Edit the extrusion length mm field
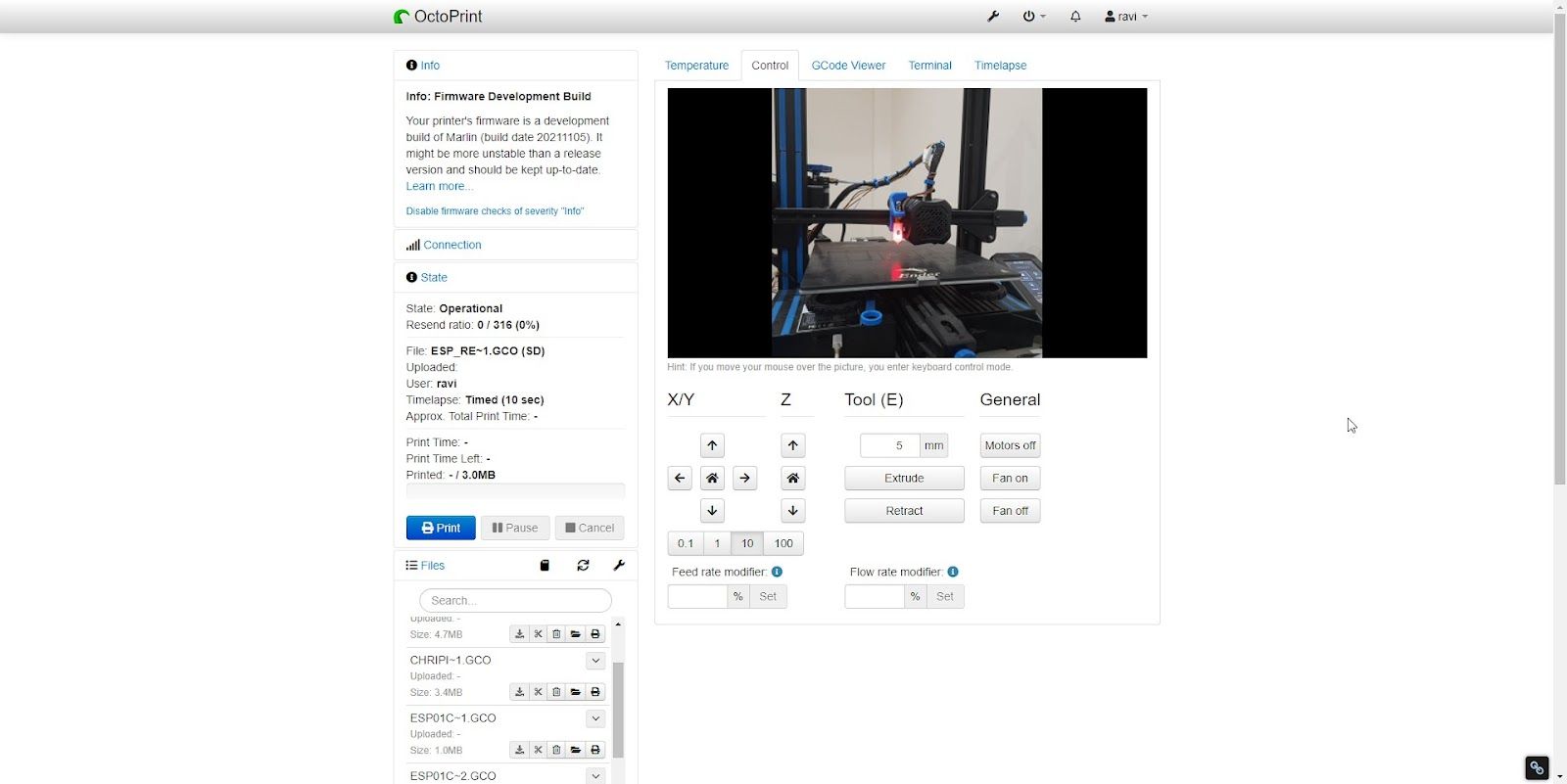The height and width of the screenshot is (784, 1567). point(889,445)
